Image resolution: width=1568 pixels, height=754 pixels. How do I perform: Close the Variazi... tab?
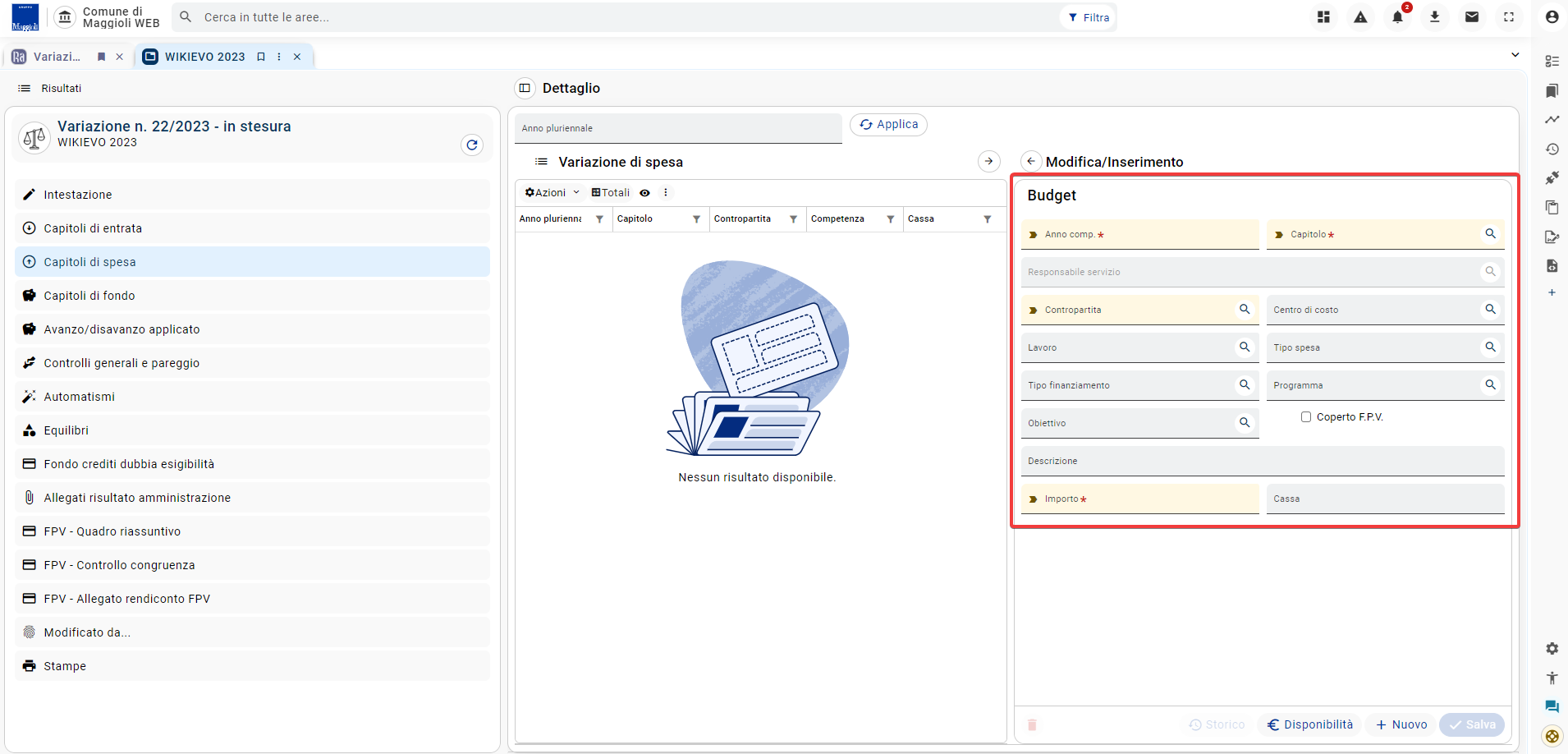point(120,57)
